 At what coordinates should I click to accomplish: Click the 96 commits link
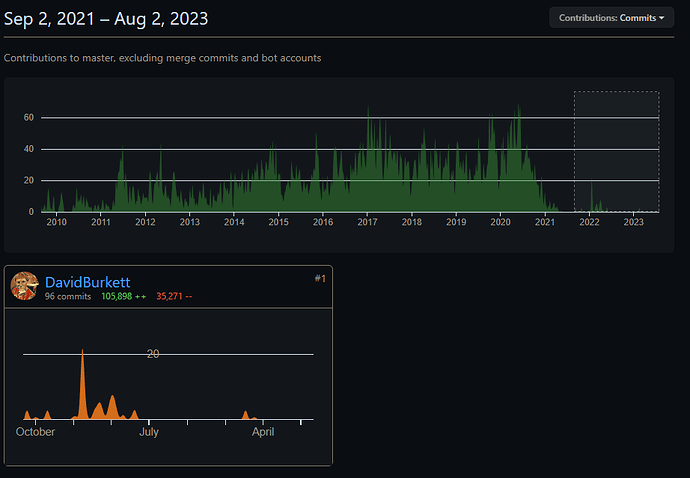point(68,296)
